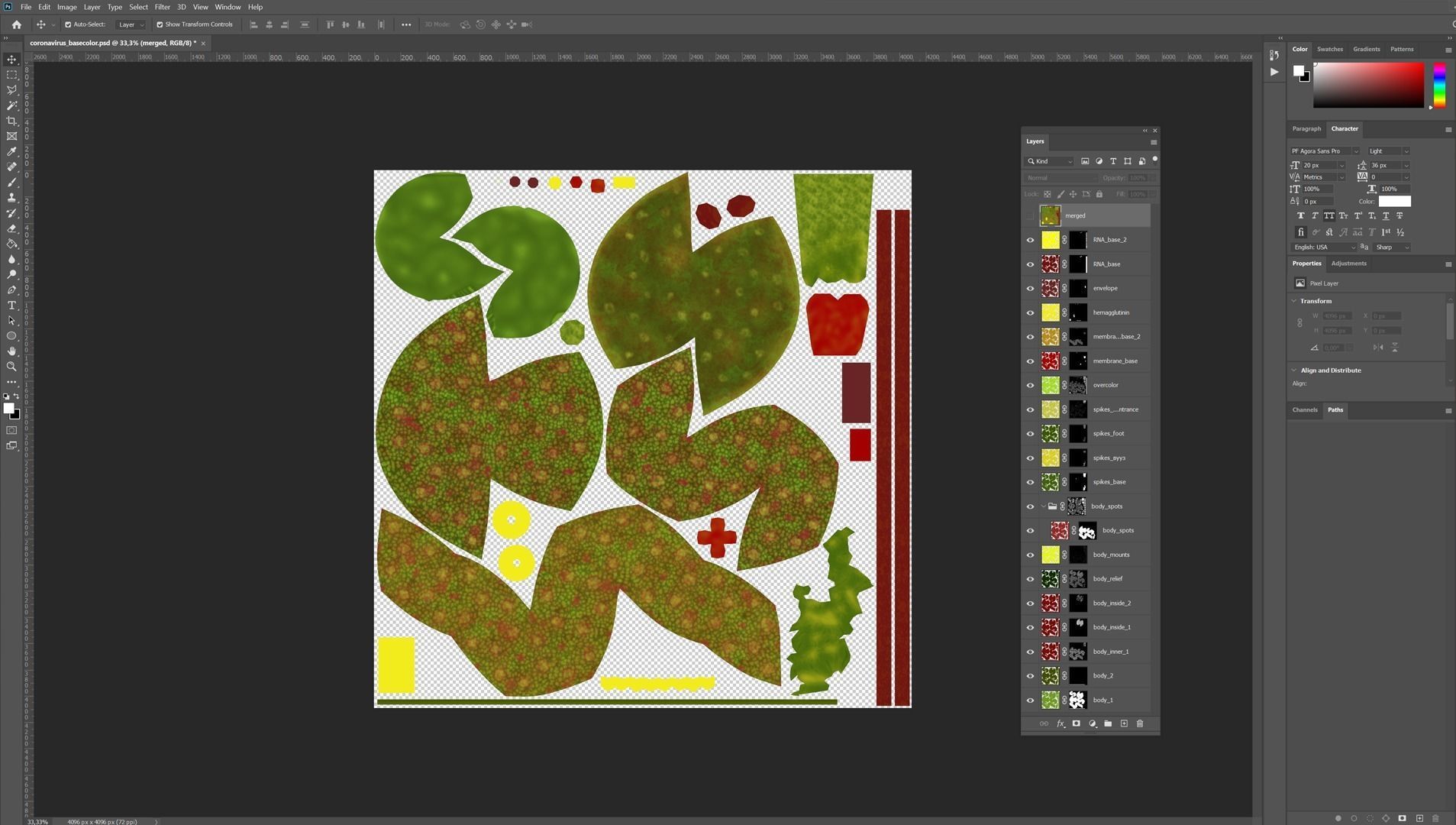Open layer style fx menu
Viewport: 1456px width, 825px height.
[1060, 723]
